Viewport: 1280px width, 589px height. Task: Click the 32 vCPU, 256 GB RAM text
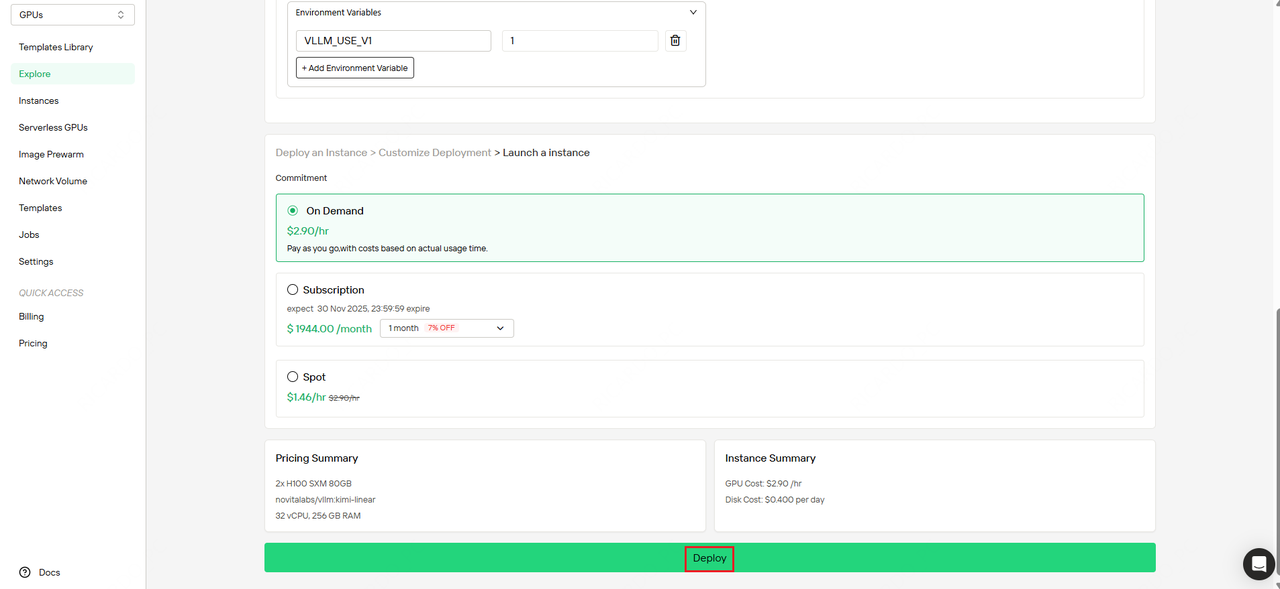[x=317, y=516]
